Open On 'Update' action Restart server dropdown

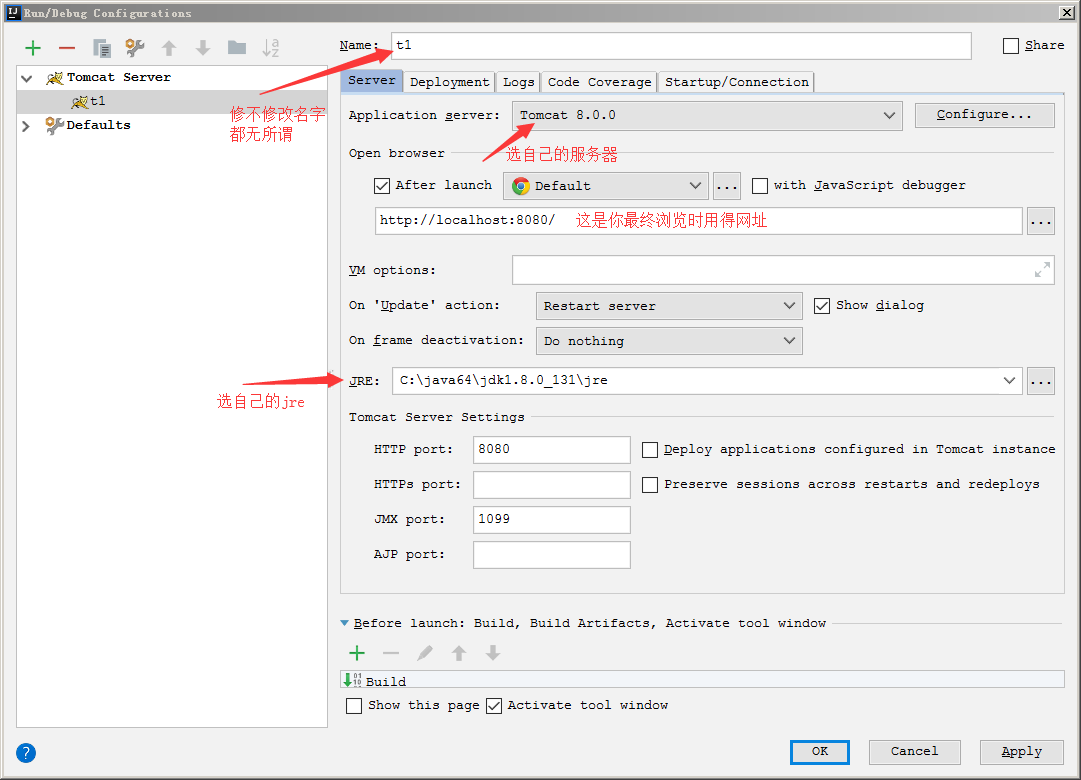pyautogui.click(x=669, y=306)
